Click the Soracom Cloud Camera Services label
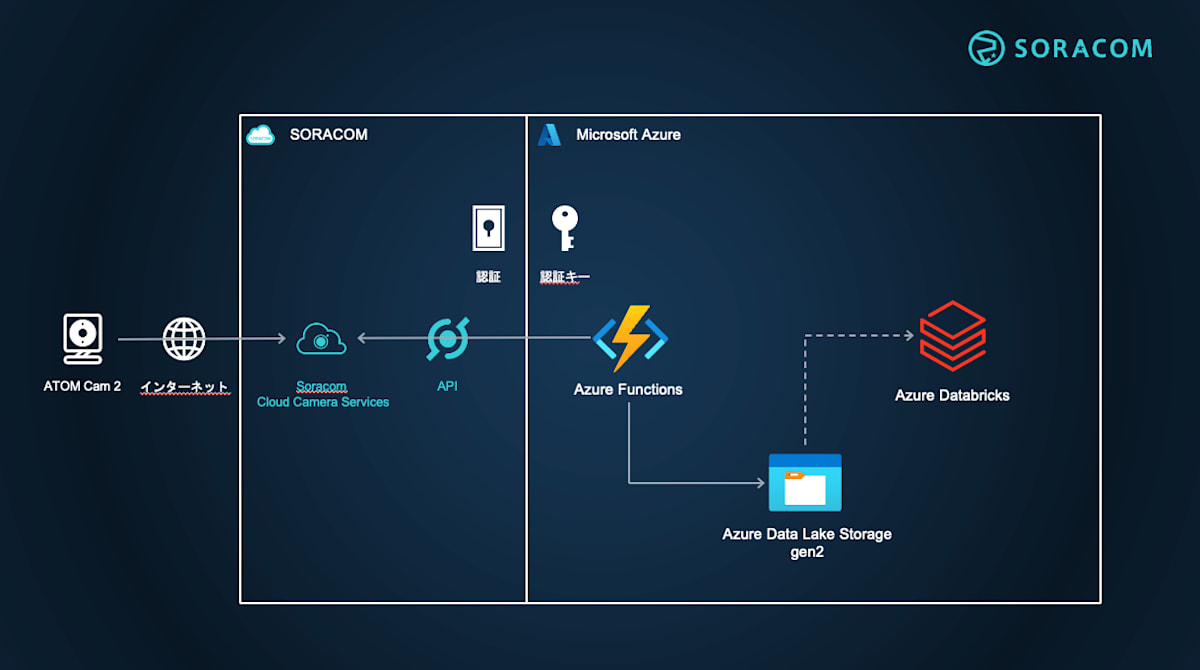 [322, 394]
